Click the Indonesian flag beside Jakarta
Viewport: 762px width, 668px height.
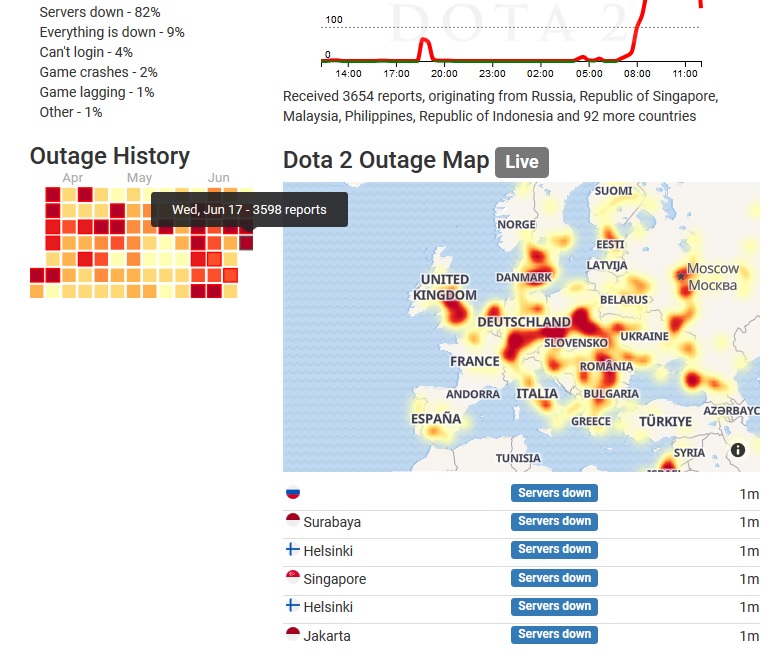click(x=293, y=635)
